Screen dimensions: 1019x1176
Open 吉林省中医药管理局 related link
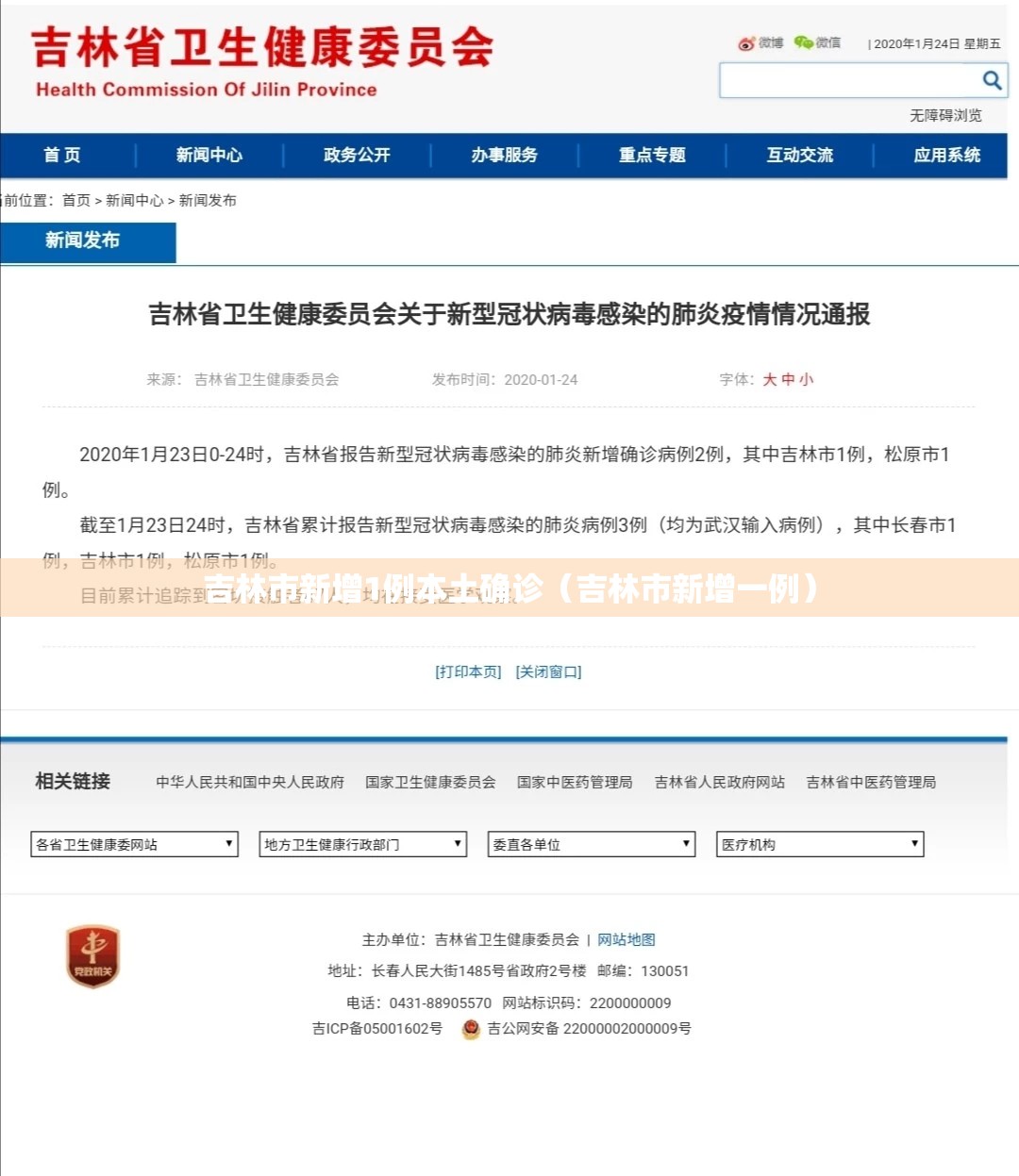click(x=871, y=782)
